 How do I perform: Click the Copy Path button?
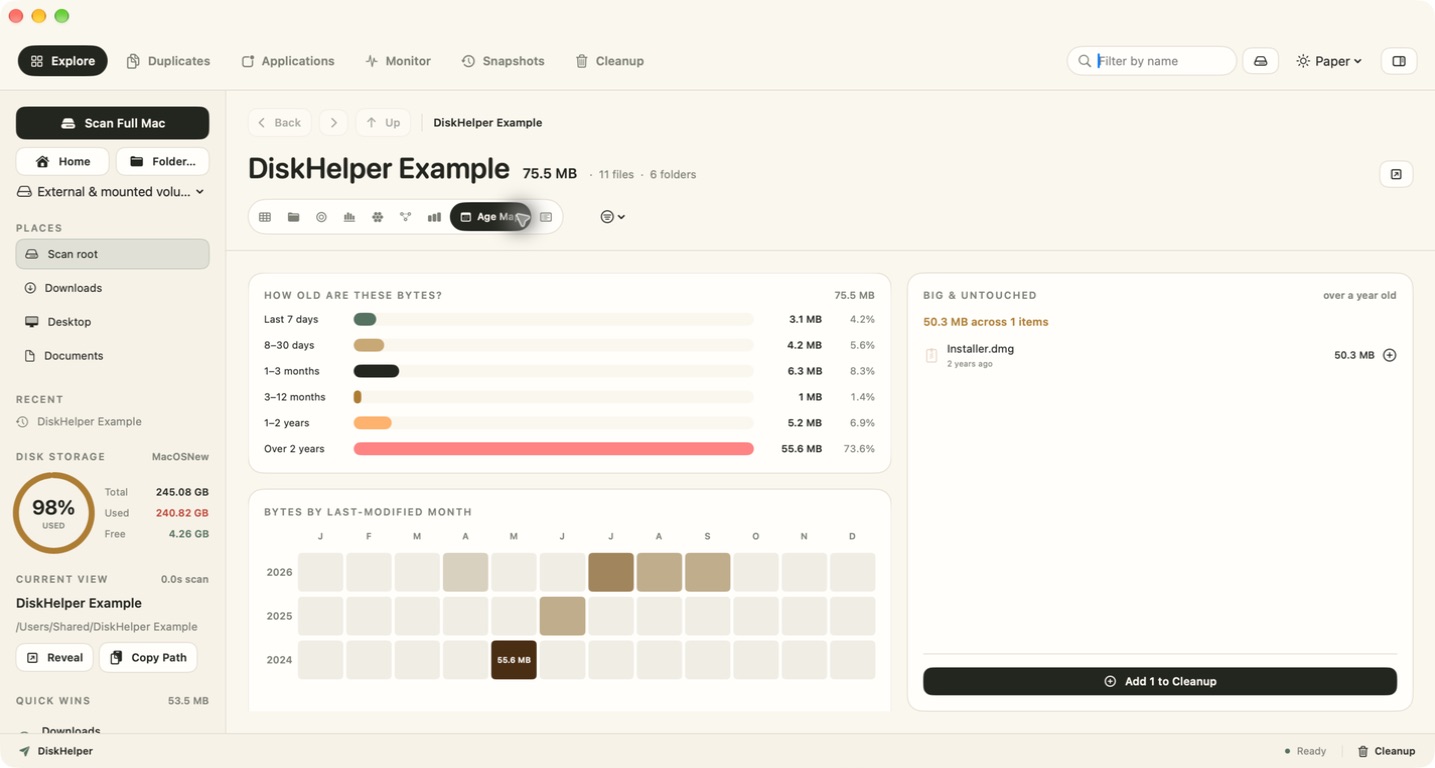148,657
